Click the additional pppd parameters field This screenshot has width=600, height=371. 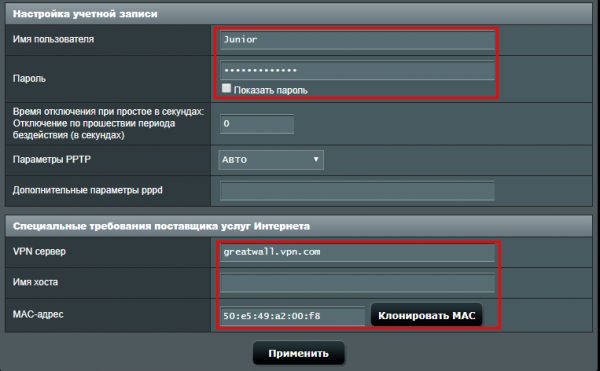point(357,191)
